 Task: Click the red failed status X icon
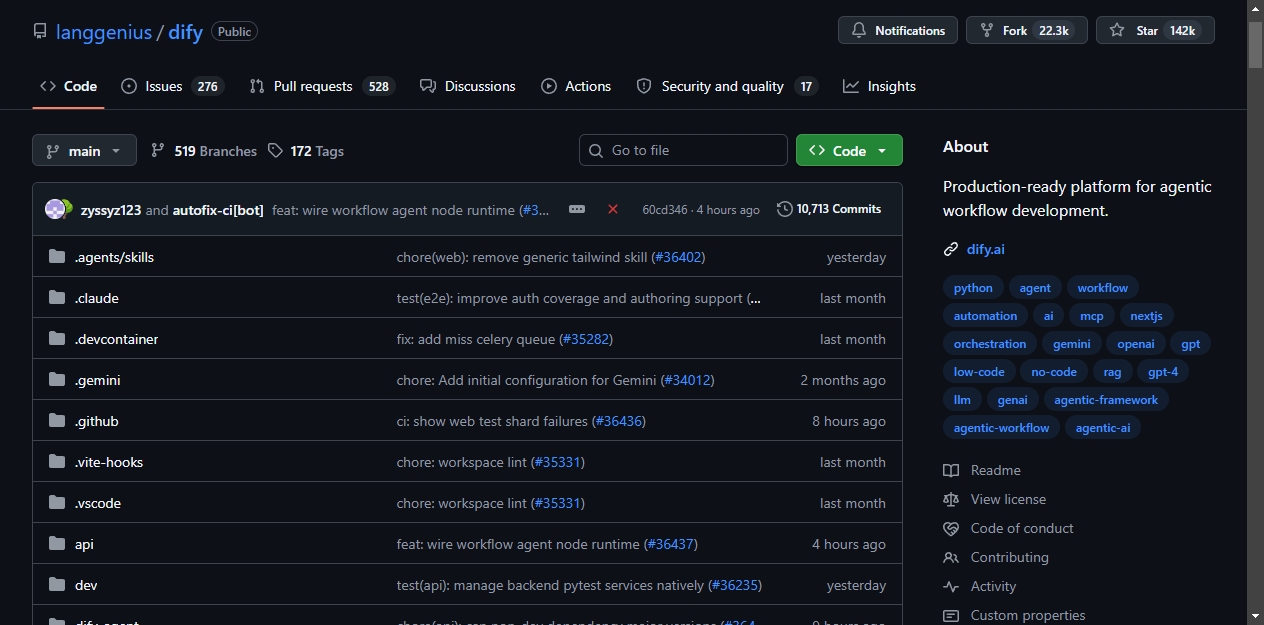tap(613, 209)
